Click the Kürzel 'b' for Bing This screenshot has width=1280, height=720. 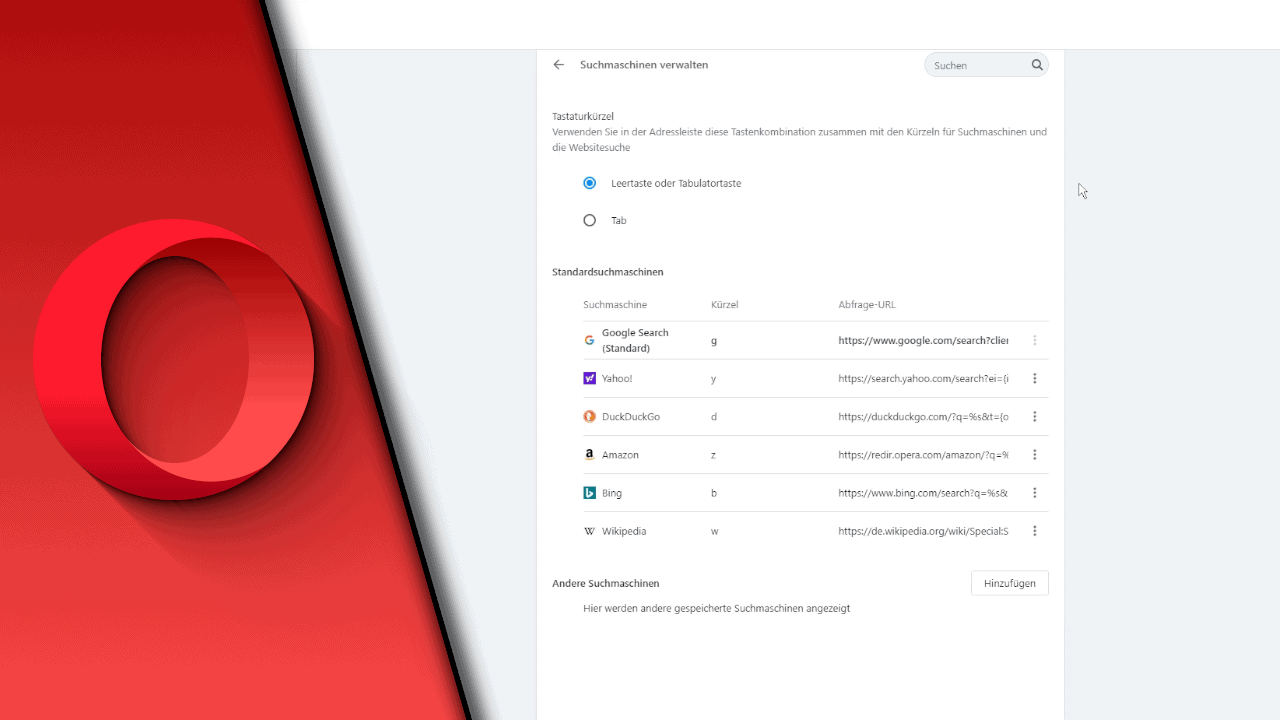[714, 493]
